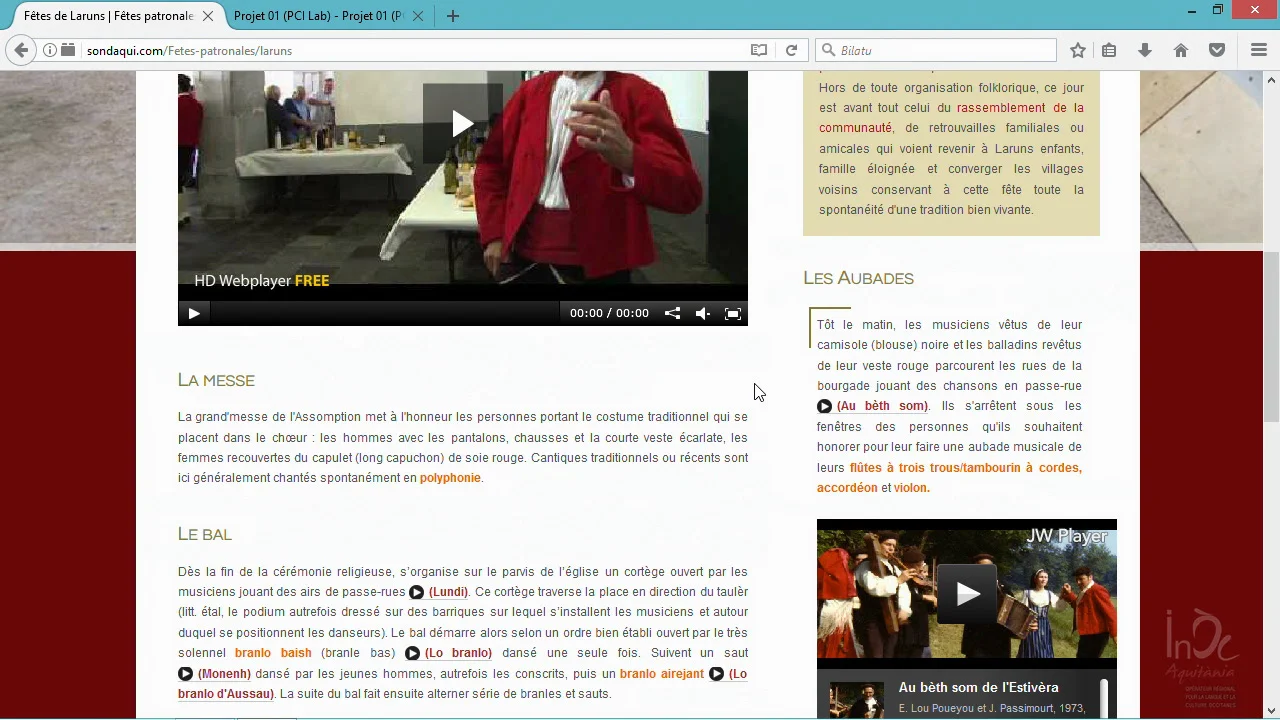Viewport: 1280px width, 720px height.
Task: Enter fullscreen on the main video
Action: pos(733,313)
